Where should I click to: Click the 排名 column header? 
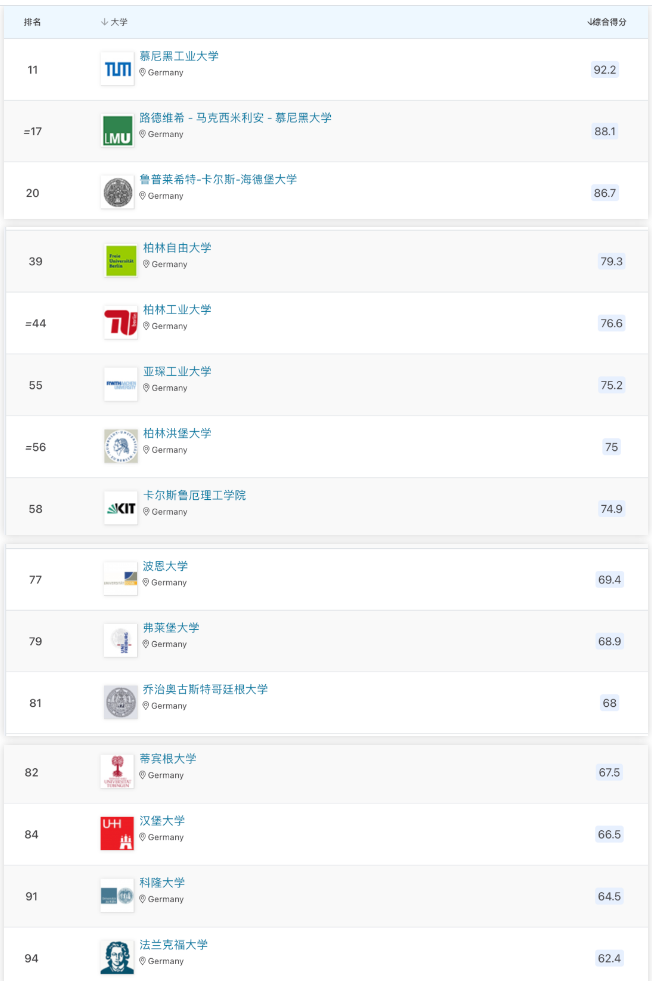click(x=33, y=22)
